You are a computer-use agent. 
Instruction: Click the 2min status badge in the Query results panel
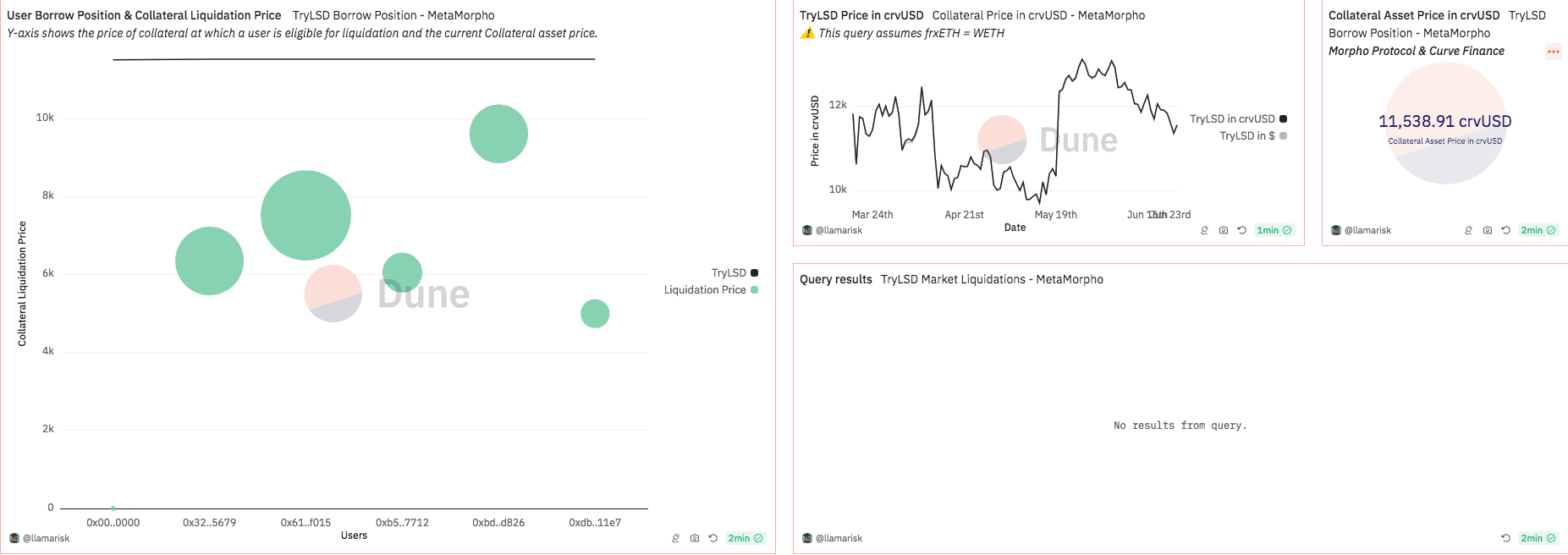[x=1538, y=538]
